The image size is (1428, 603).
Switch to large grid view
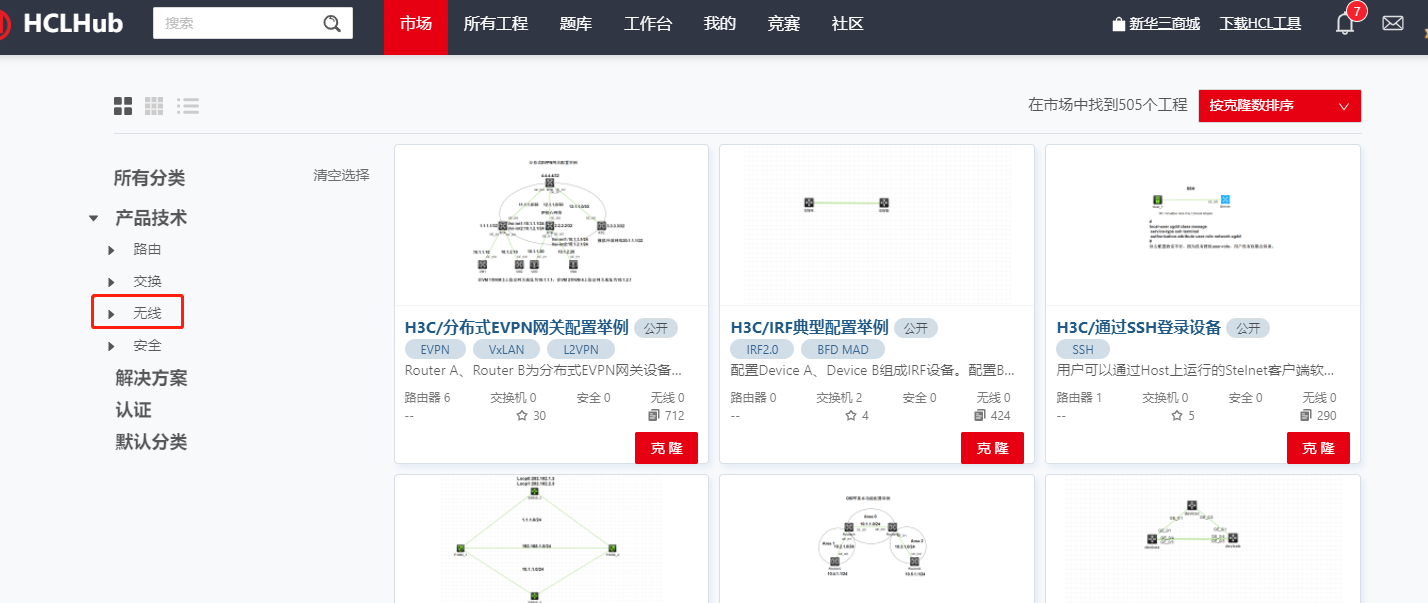[123, 105]
